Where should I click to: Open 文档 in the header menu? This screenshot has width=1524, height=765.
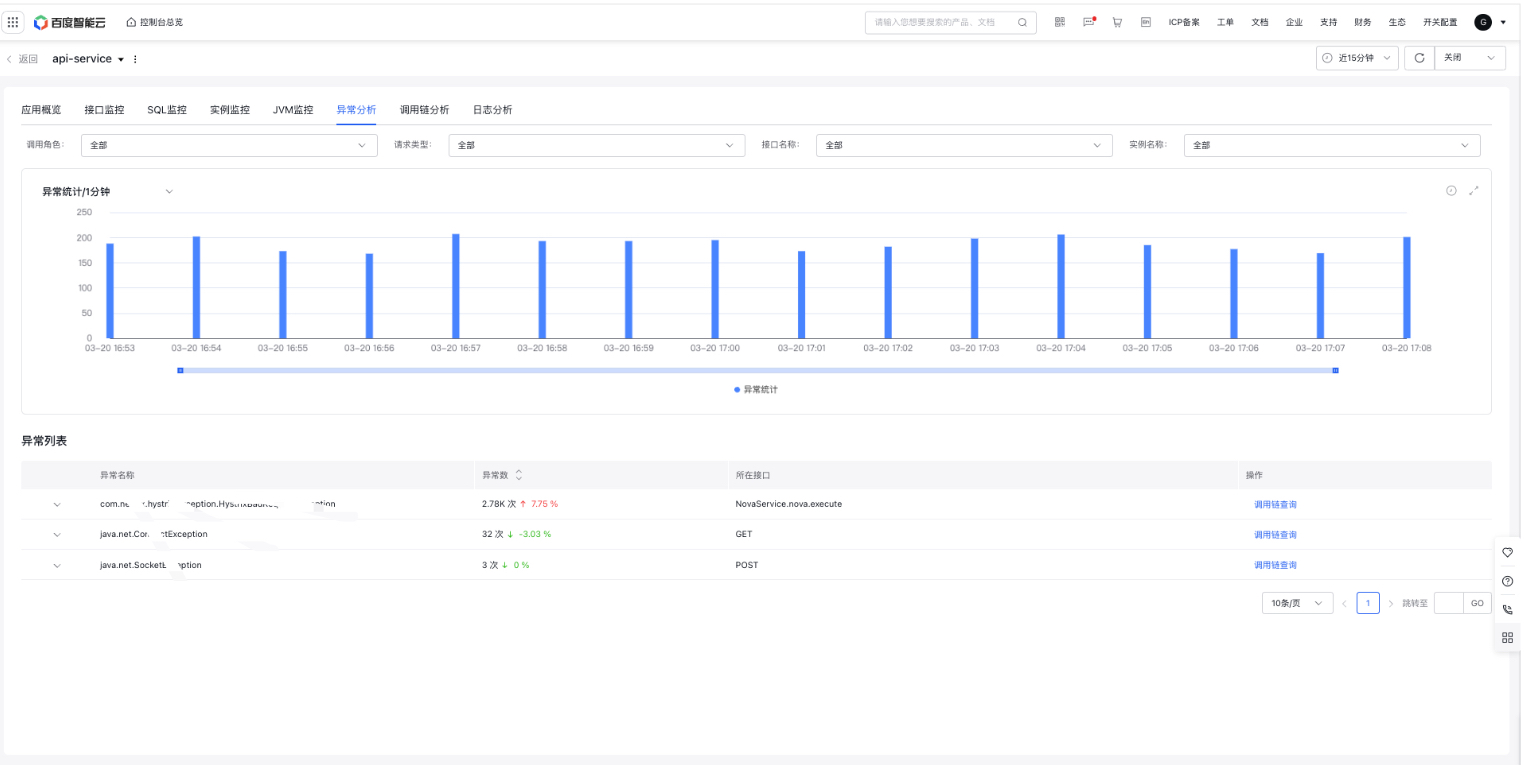1260,22
